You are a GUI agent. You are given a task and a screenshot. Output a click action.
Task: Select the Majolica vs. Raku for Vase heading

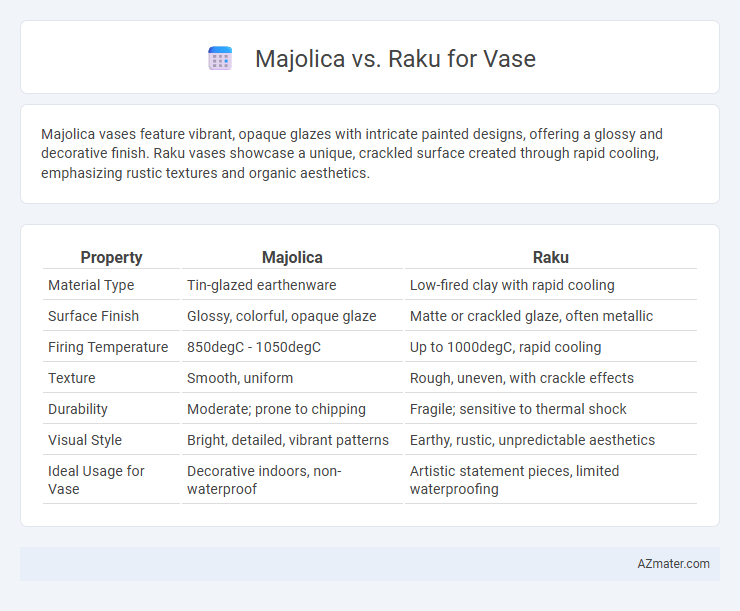coord(395,59)
